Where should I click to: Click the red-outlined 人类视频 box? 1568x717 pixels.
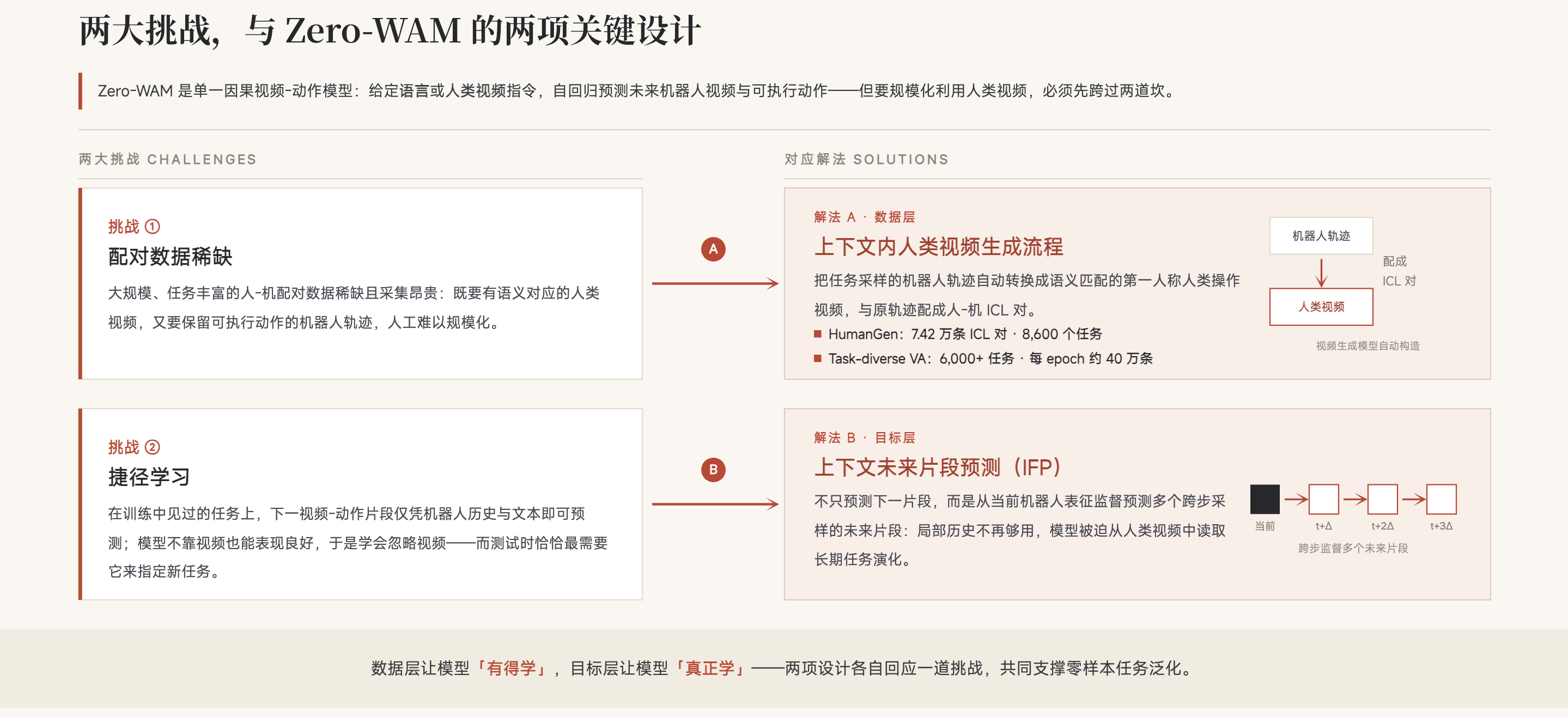(x=1321, y=307)
